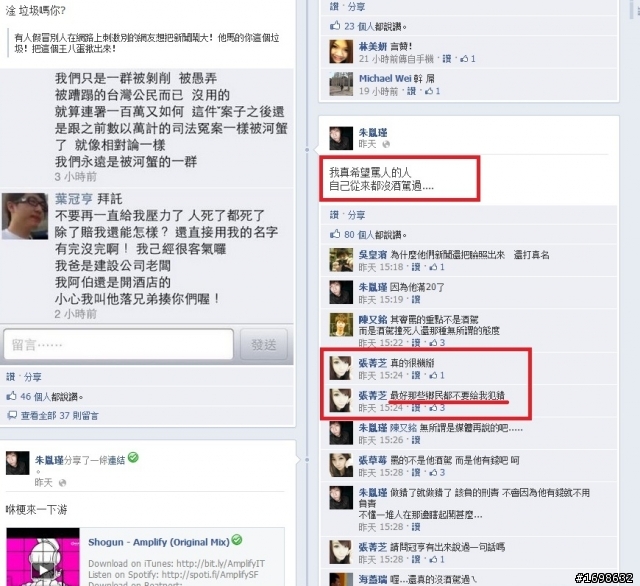Like 吳皇濱's comment via 讚 link
The image size is (640, 586).
[416, 267]
